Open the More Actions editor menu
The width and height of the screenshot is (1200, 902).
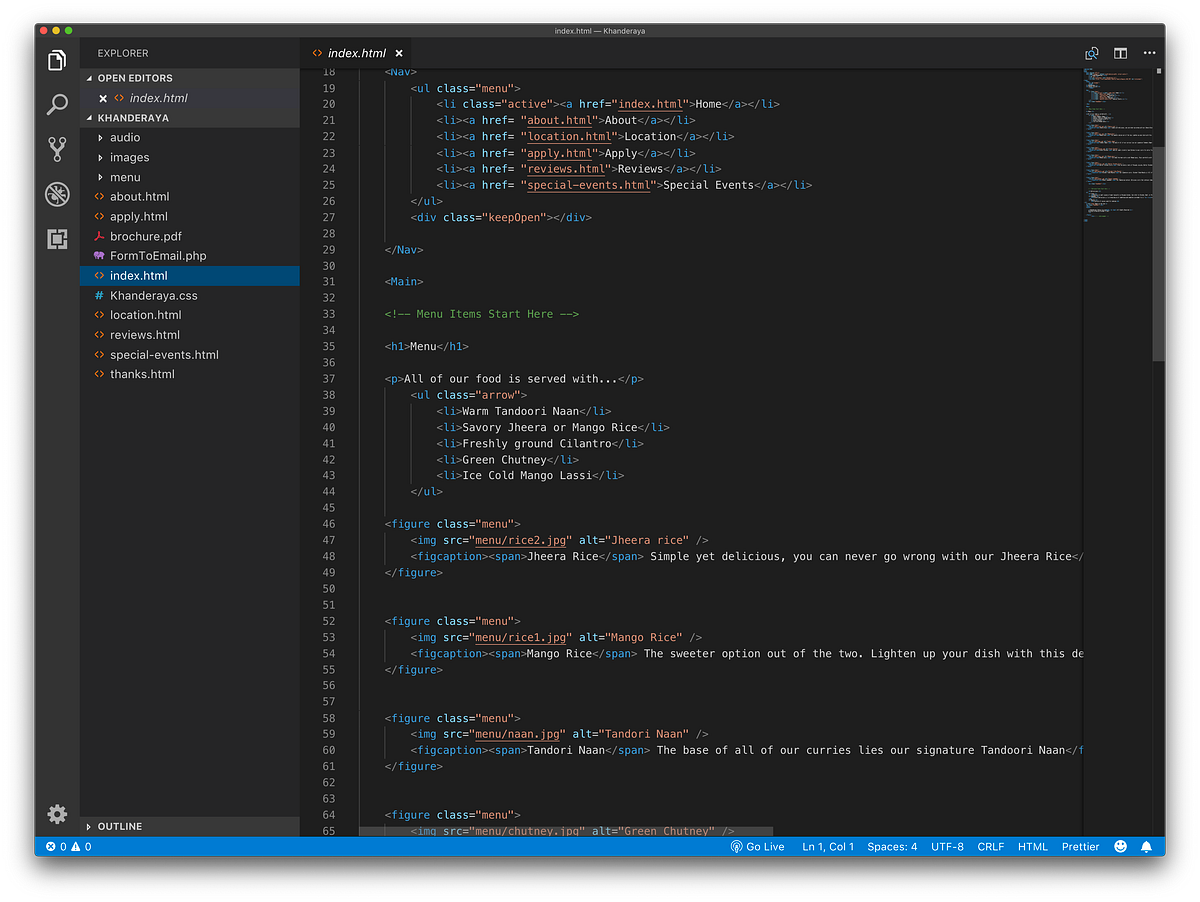click(x=1148, y=53)
